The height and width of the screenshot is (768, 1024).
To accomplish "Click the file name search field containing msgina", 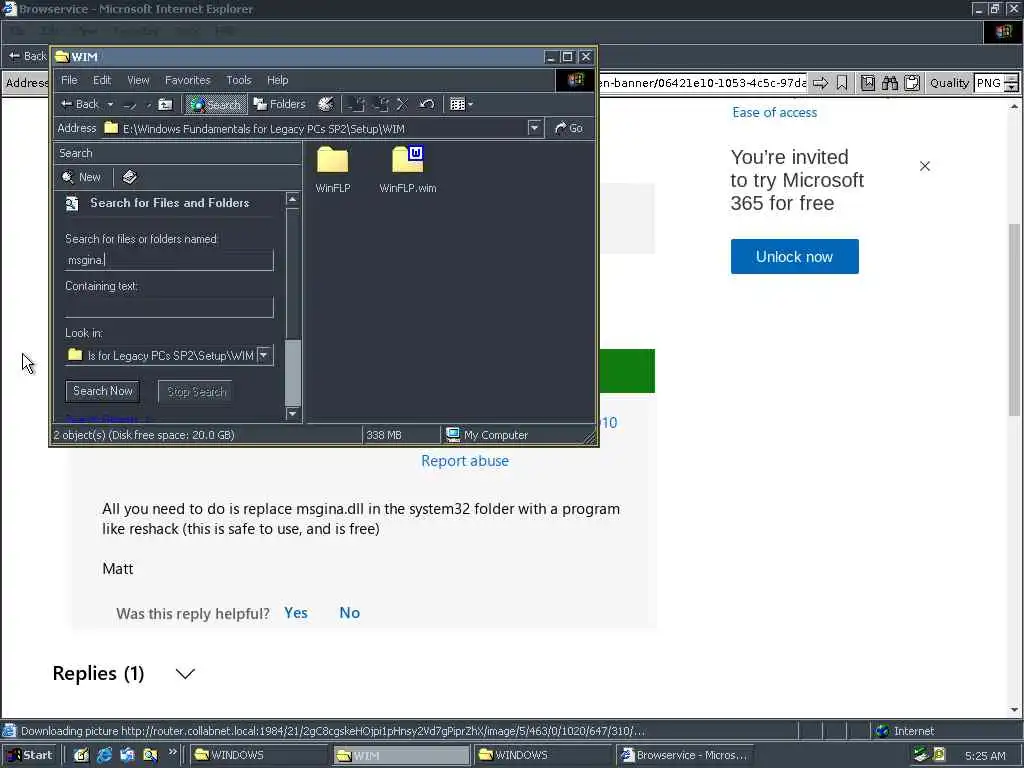I will (169, 260).
